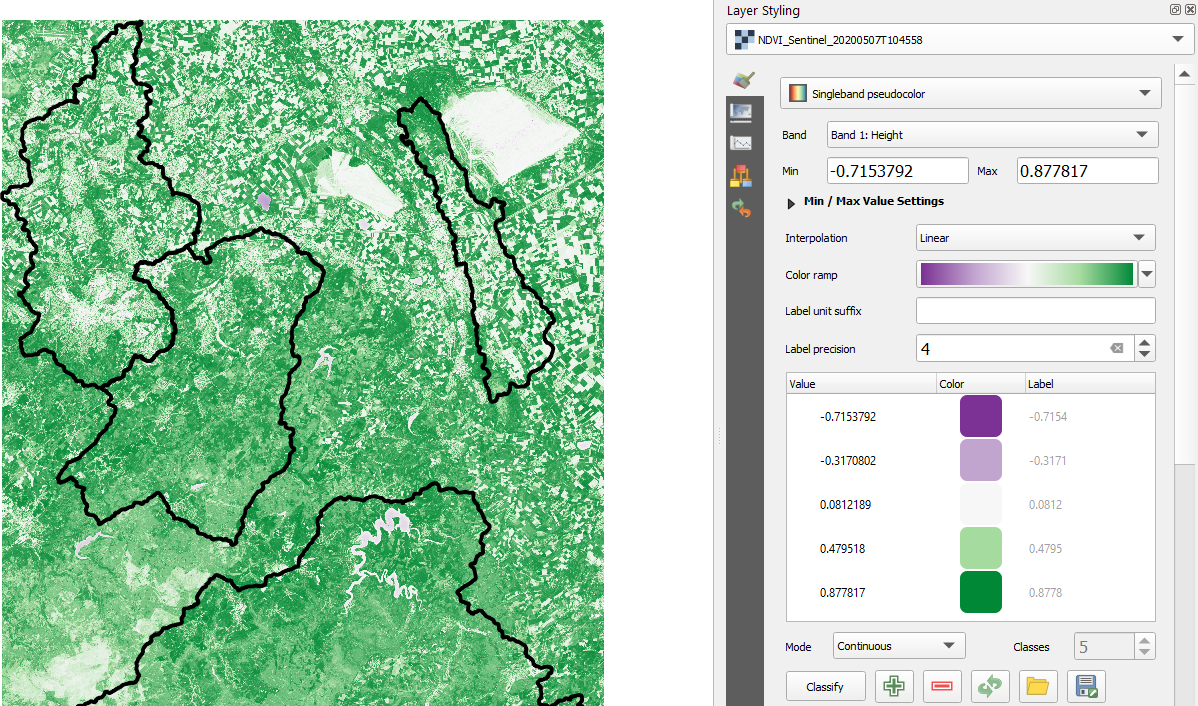Open the layer styling History panel
Image resolution: width=1198 pixels, height=706 pixels.
pos(741,207)
